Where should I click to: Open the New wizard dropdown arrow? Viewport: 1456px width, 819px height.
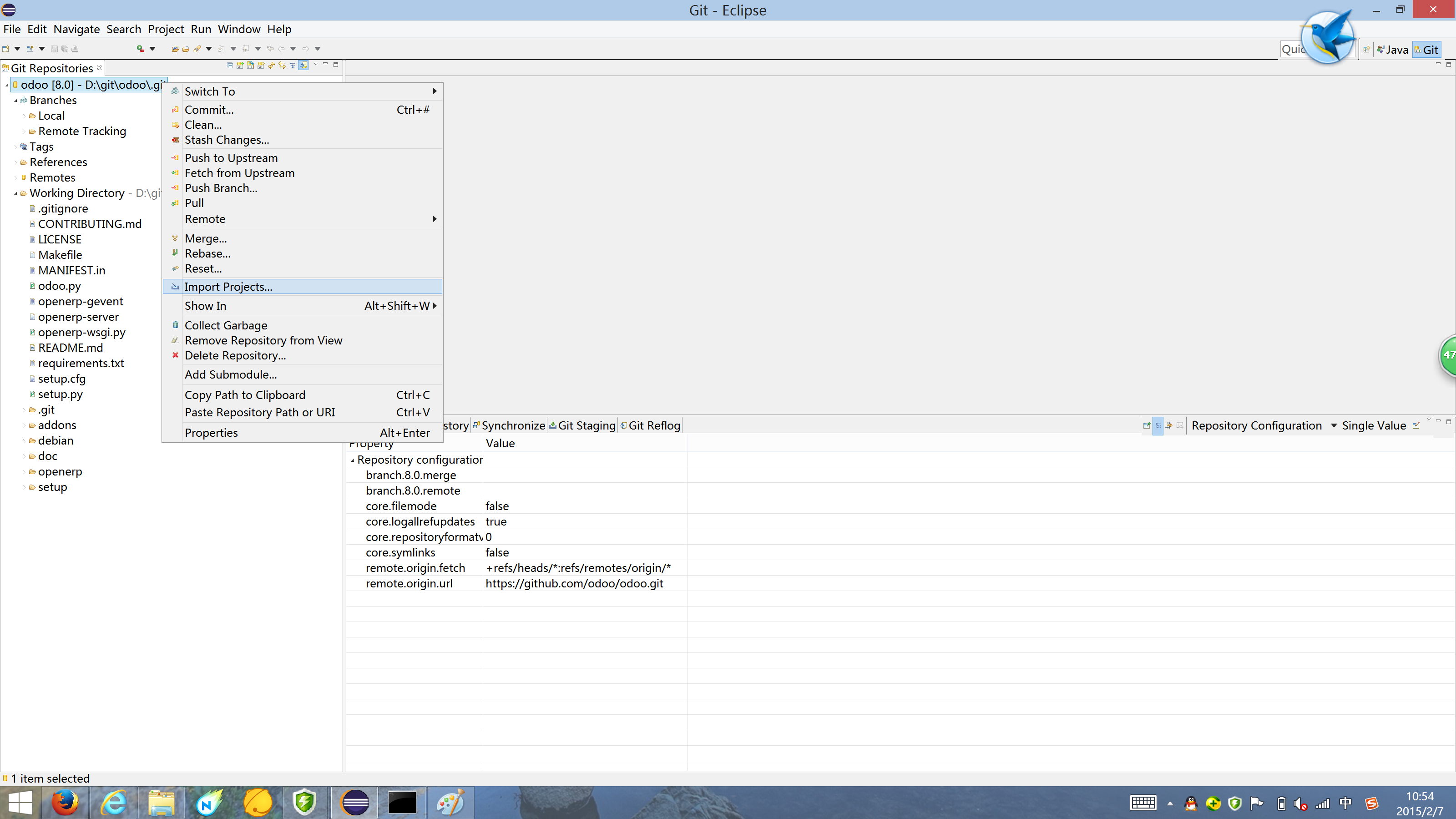pos(17,49)
